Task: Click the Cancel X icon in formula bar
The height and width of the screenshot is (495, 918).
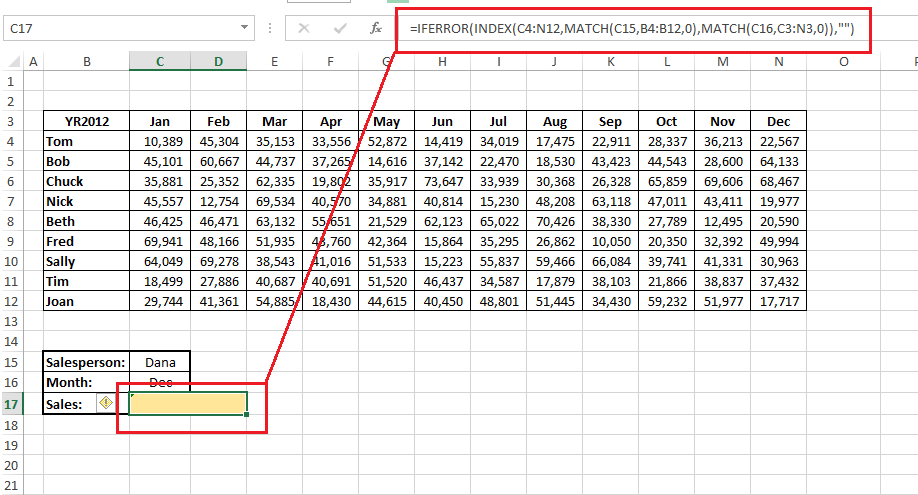Action: [304, 29]
